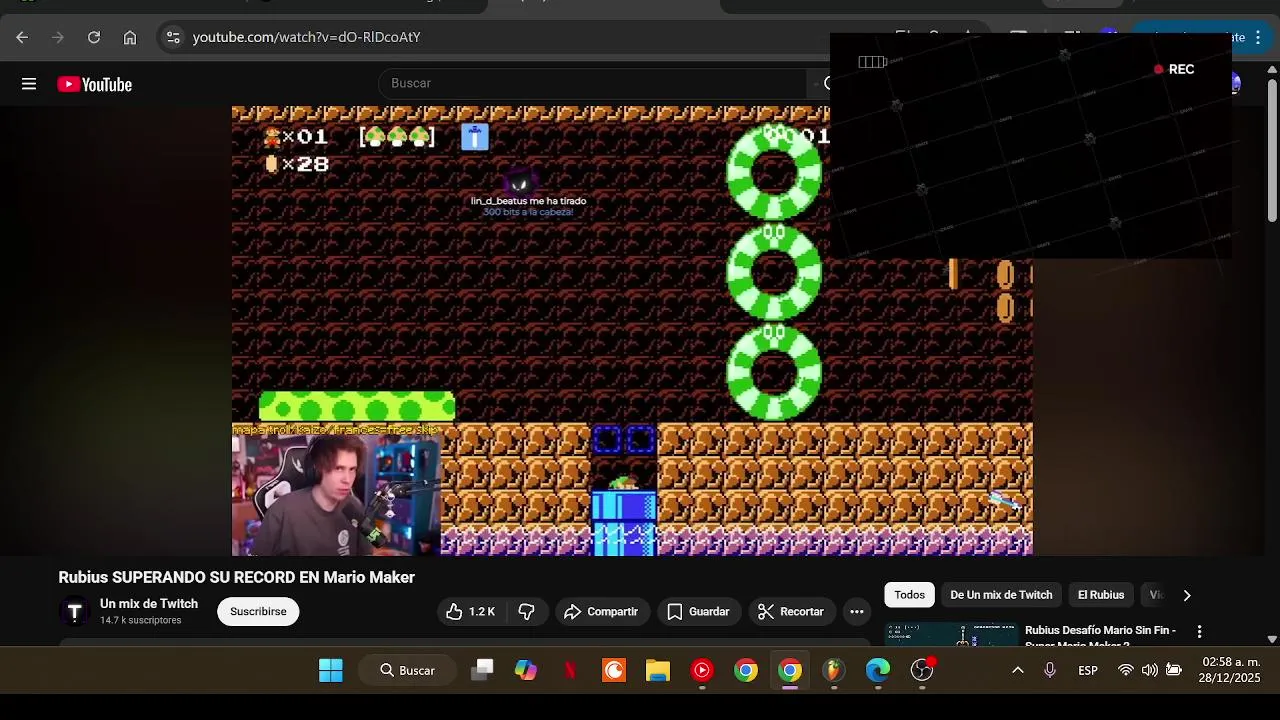Check battery status in system tray
1280x720 pixels.
coord(1174,670)
